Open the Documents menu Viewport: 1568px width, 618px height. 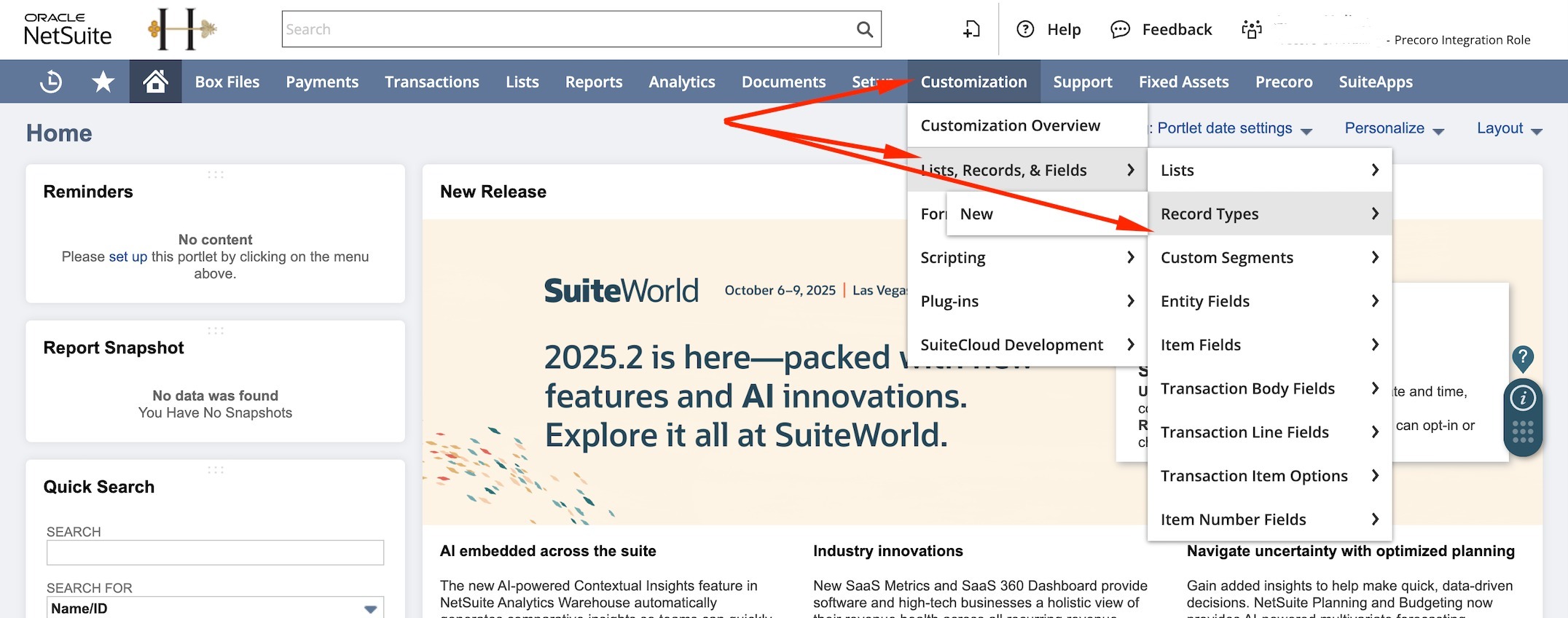[x=783, y=82]
